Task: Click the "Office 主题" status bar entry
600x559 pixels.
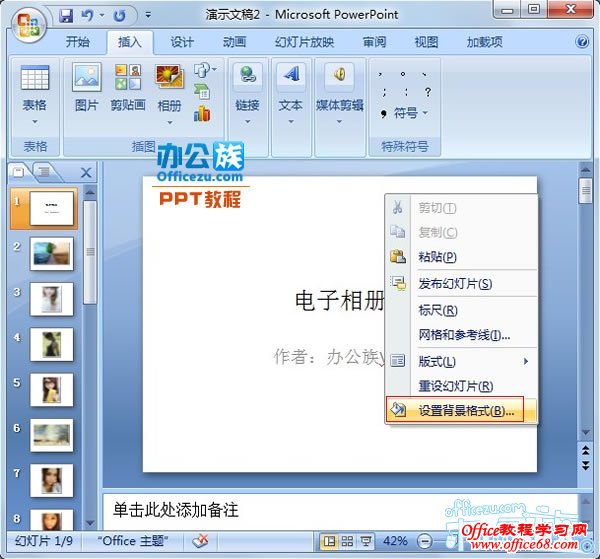Action: [132, 541]
